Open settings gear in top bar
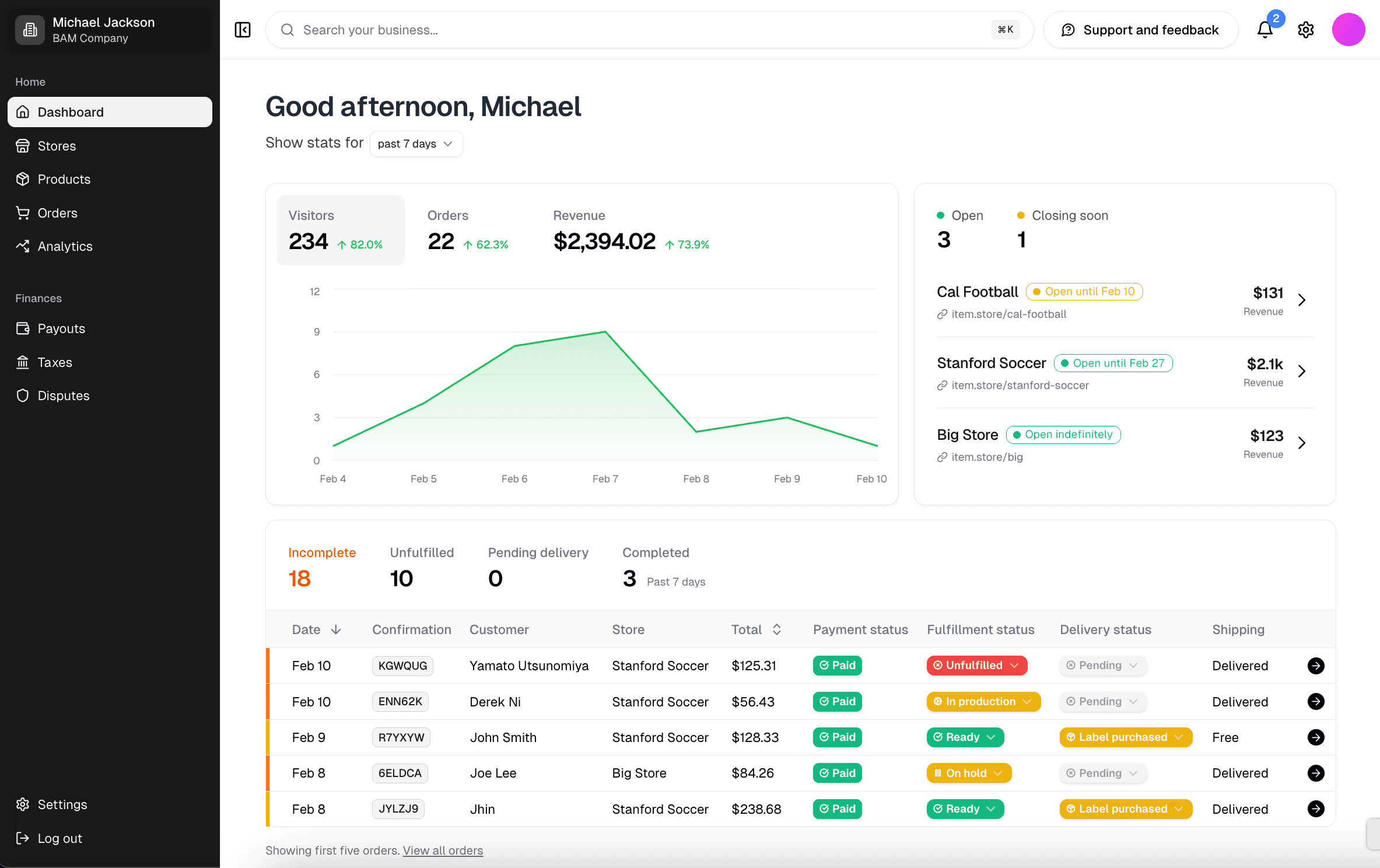1380x868 pixels. pos(1305,30)
